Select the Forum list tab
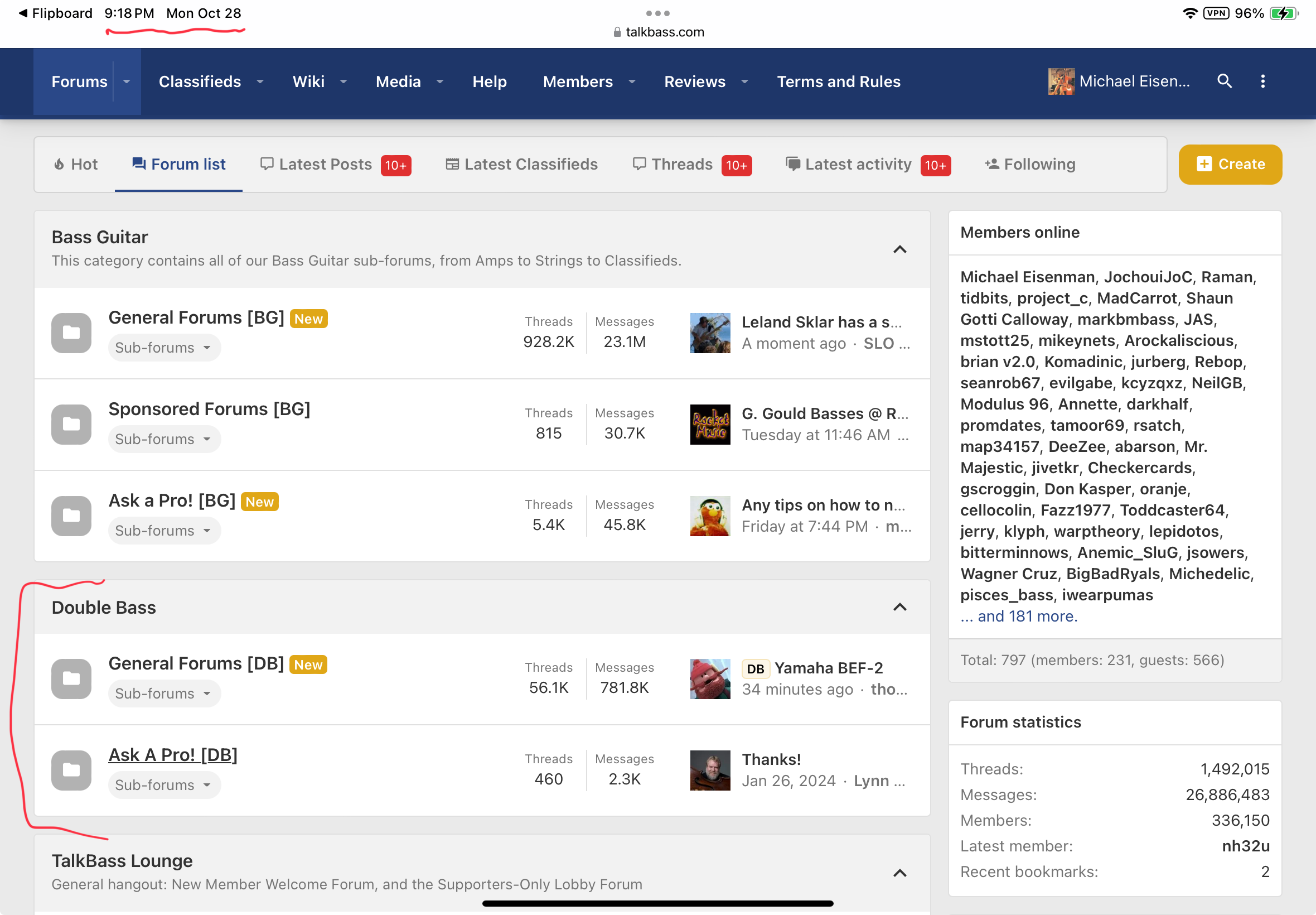The image size is (1316, 915). (x=179, y=165)
